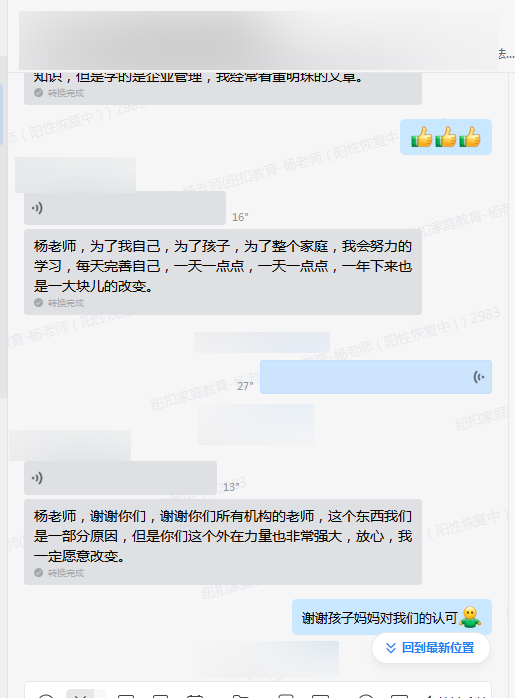
Task: Click the double chevron down arrow icon
Action: [391, 648]
